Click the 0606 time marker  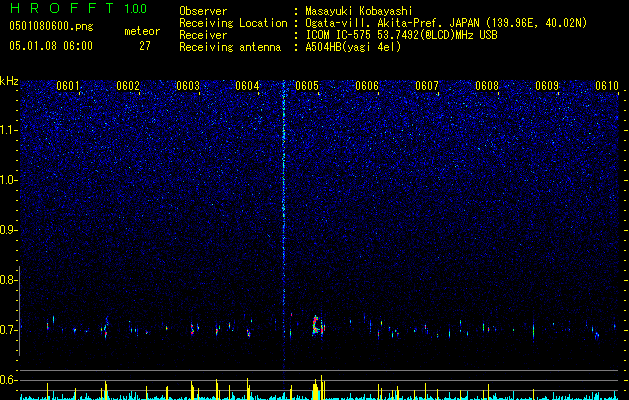coord(367,86)
